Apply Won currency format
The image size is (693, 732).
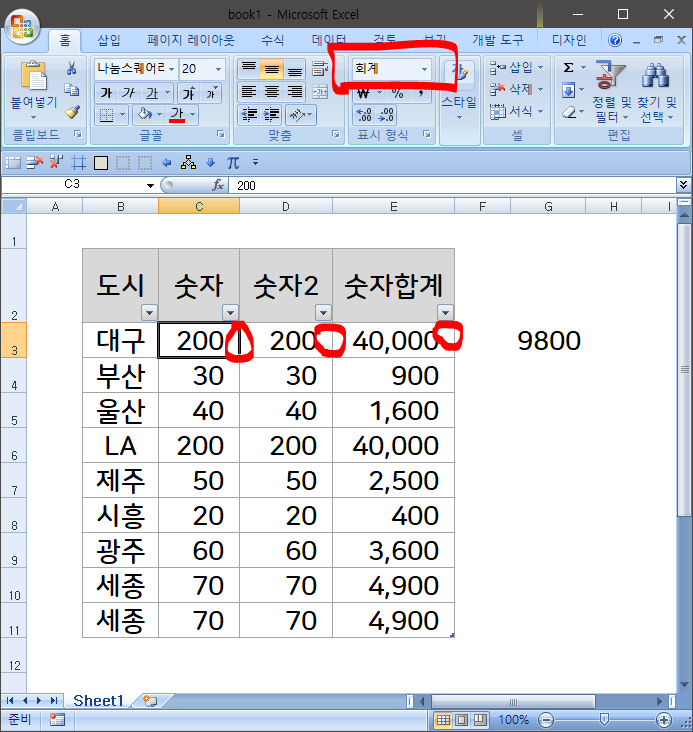(x=363, y=93)
